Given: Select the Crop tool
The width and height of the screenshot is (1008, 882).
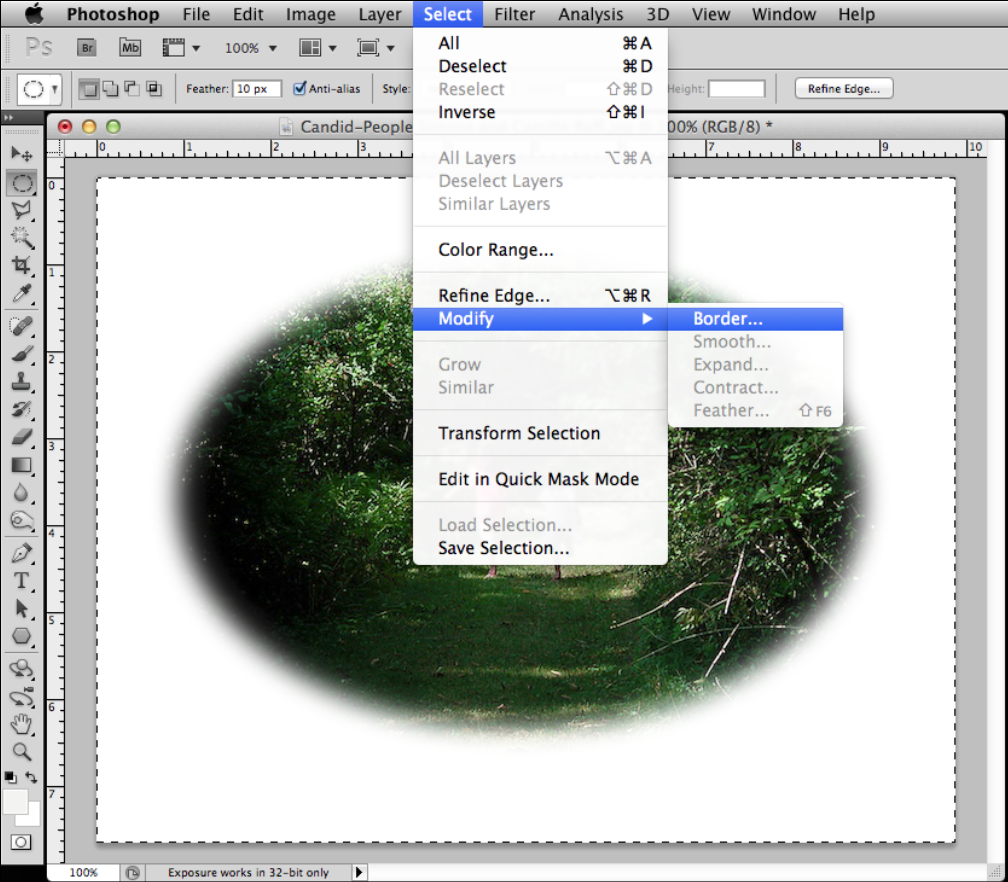Looking at the screenshot, I should pyautogui.click(x=22, y=265).
